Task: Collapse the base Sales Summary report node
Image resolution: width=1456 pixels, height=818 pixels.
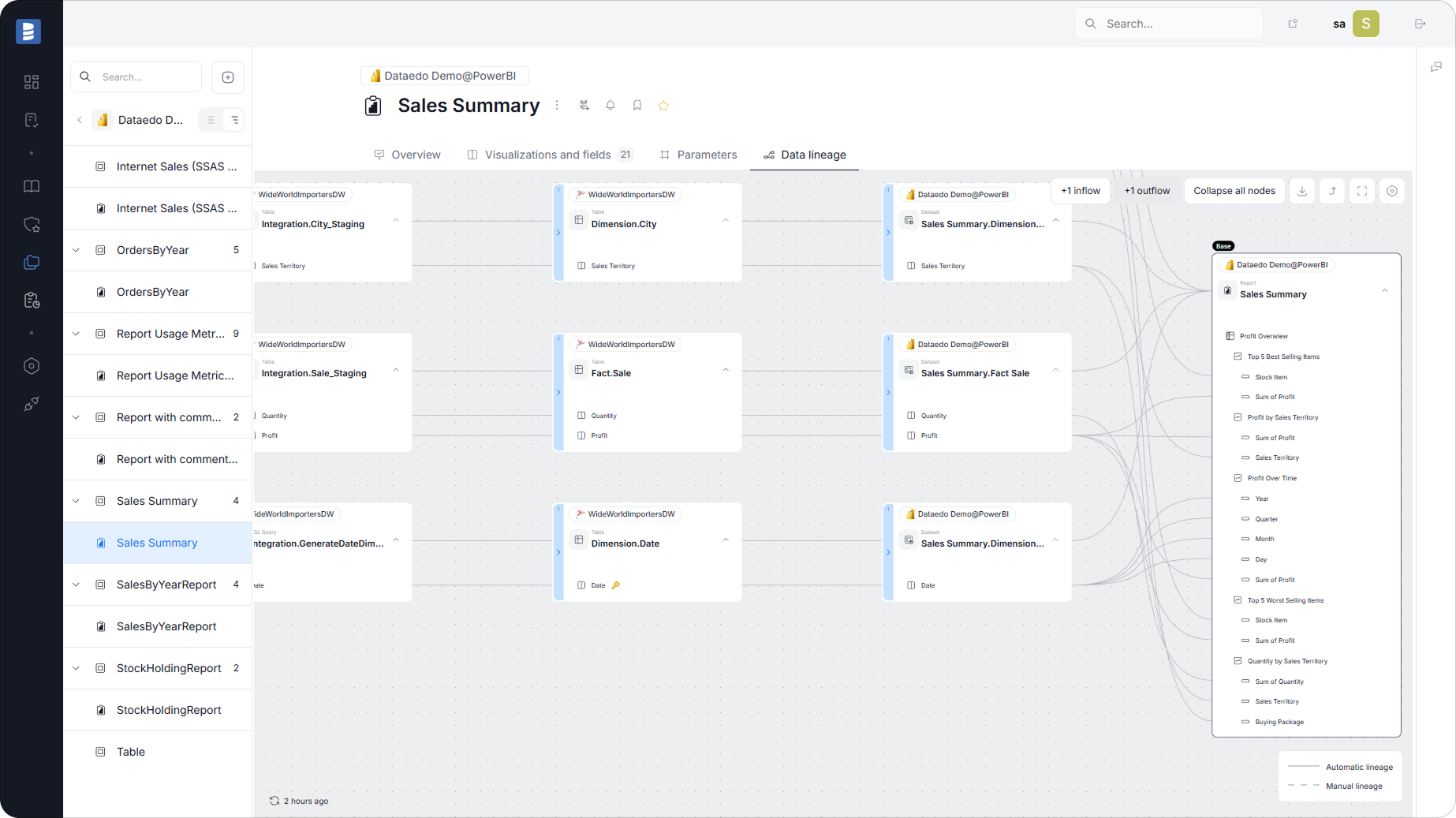Action: tap(1385, 291)
